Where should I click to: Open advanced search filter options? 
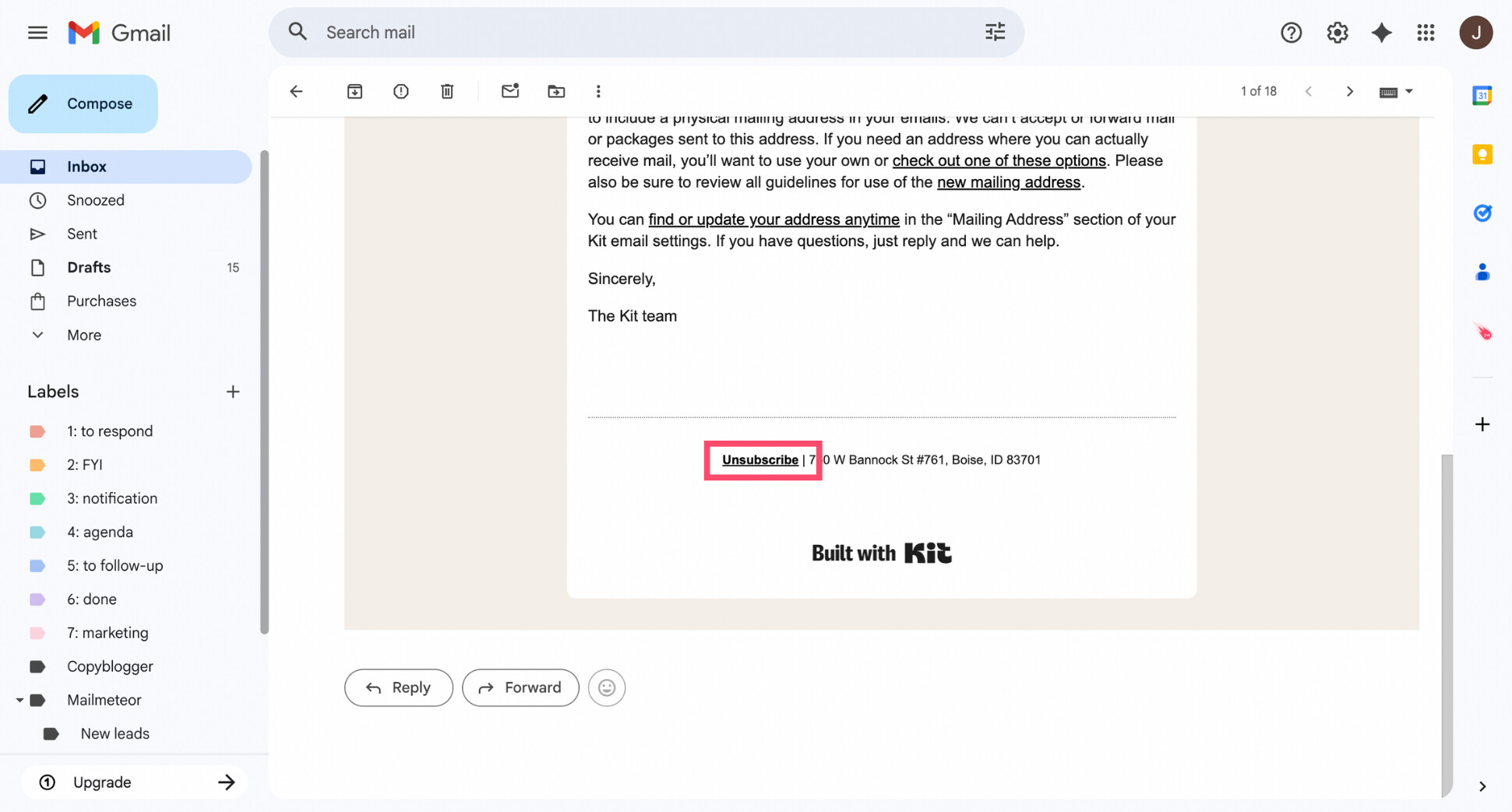click(994, 32)
